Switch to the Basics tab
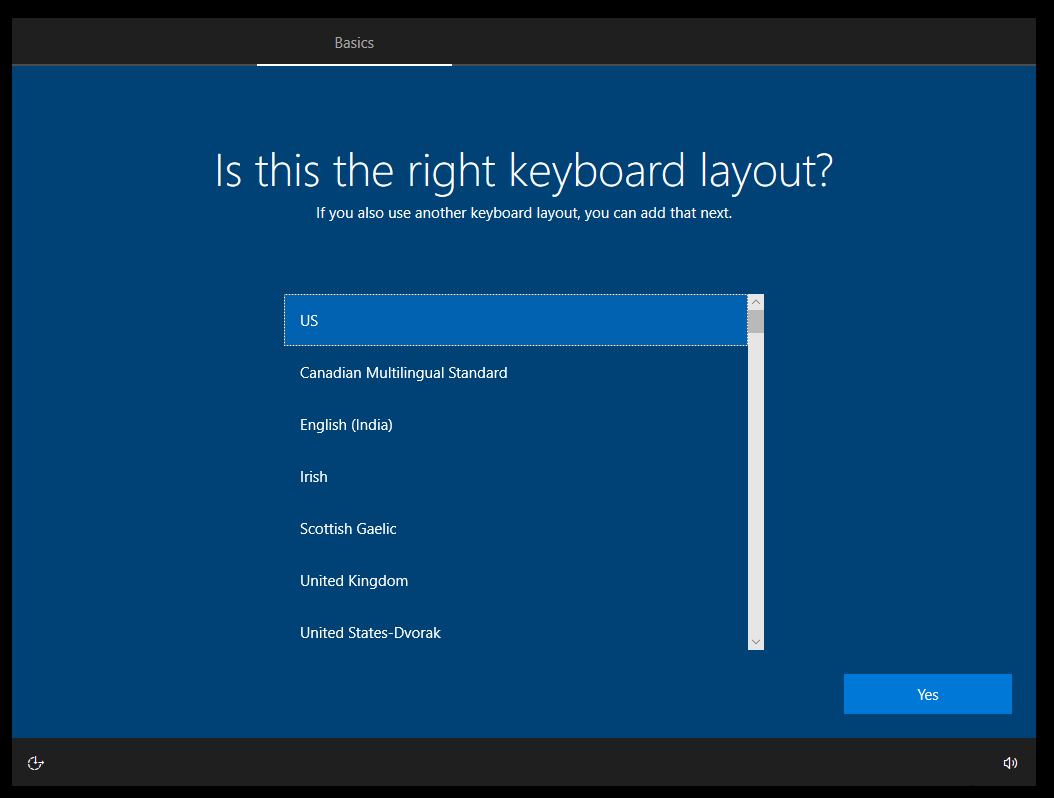 354,43
